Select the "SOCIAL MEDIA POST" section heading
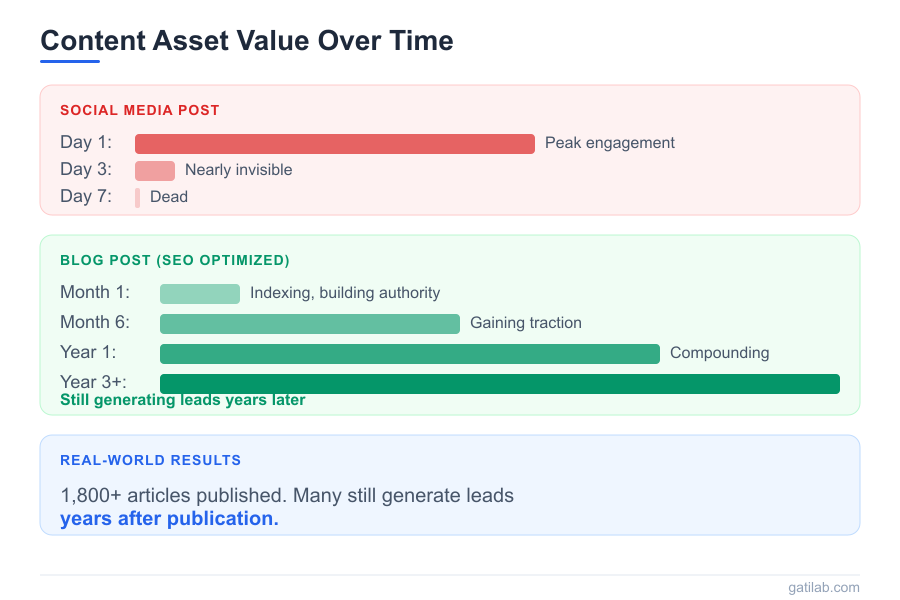 point(140,110)
